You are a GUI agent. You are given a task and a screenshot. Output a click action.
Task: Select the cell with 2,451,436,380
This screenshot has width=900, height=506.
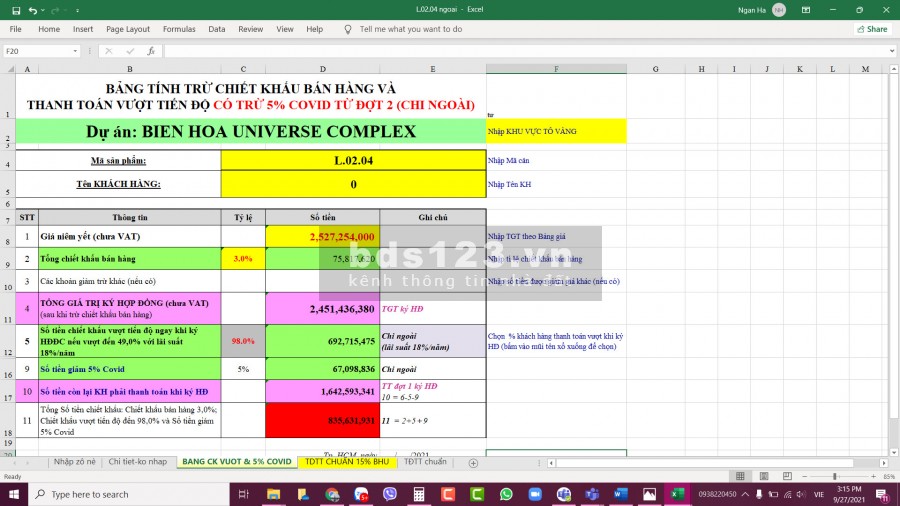click(x=323, y=309)
